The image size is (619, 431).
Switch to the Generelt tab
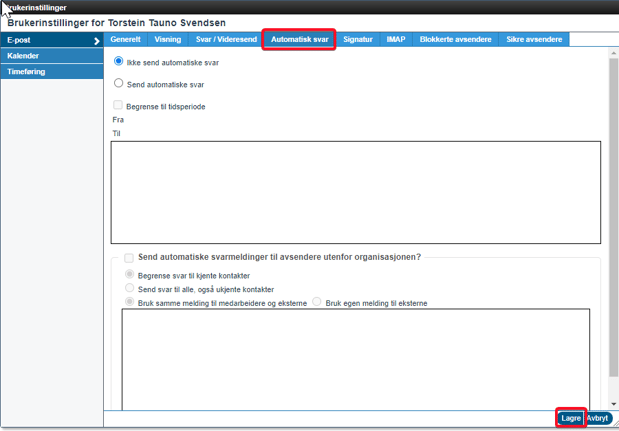(125, 40)
